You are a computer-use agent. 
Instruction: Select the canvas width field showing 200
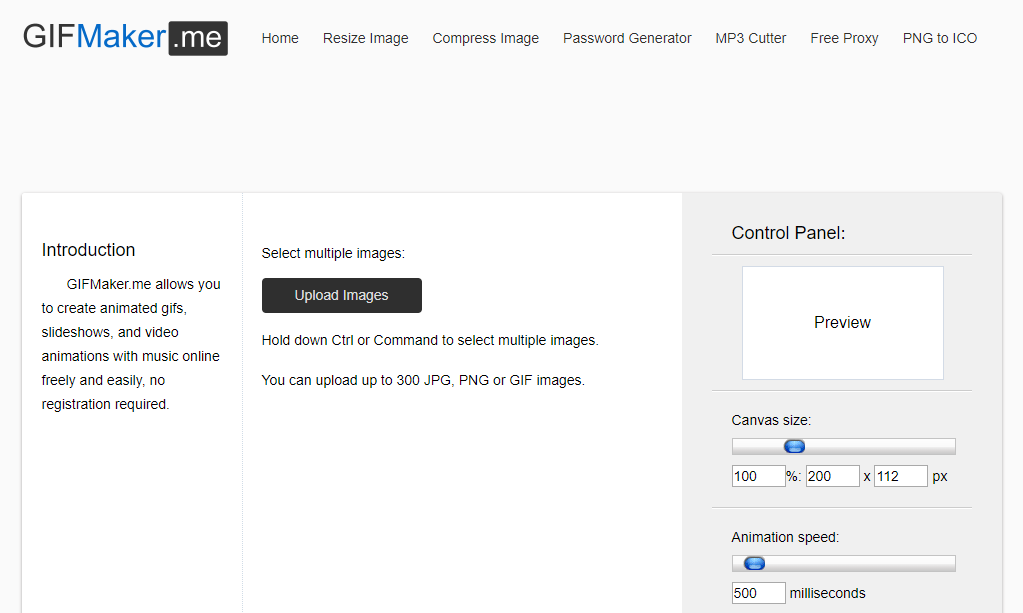832,476
